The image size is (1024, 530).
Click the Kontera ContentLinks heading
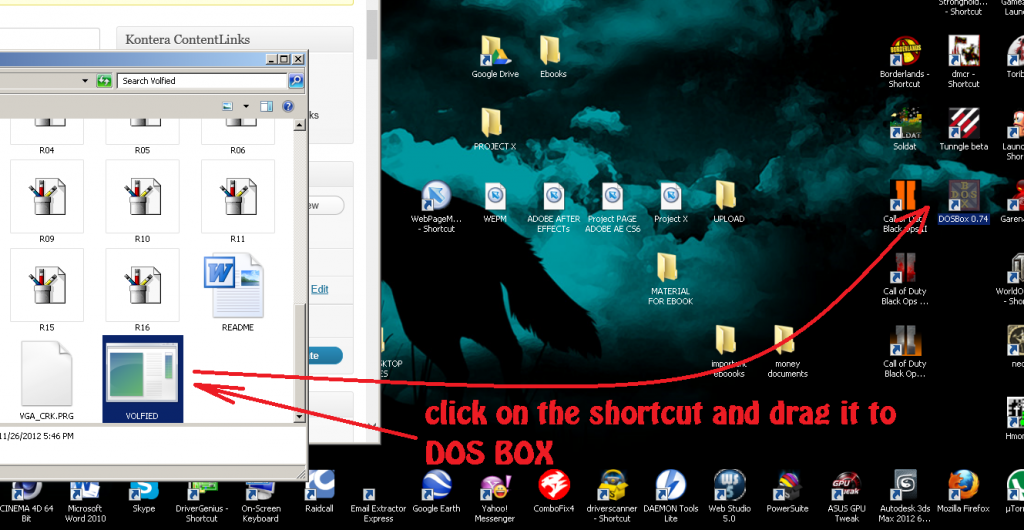(187, 40)
